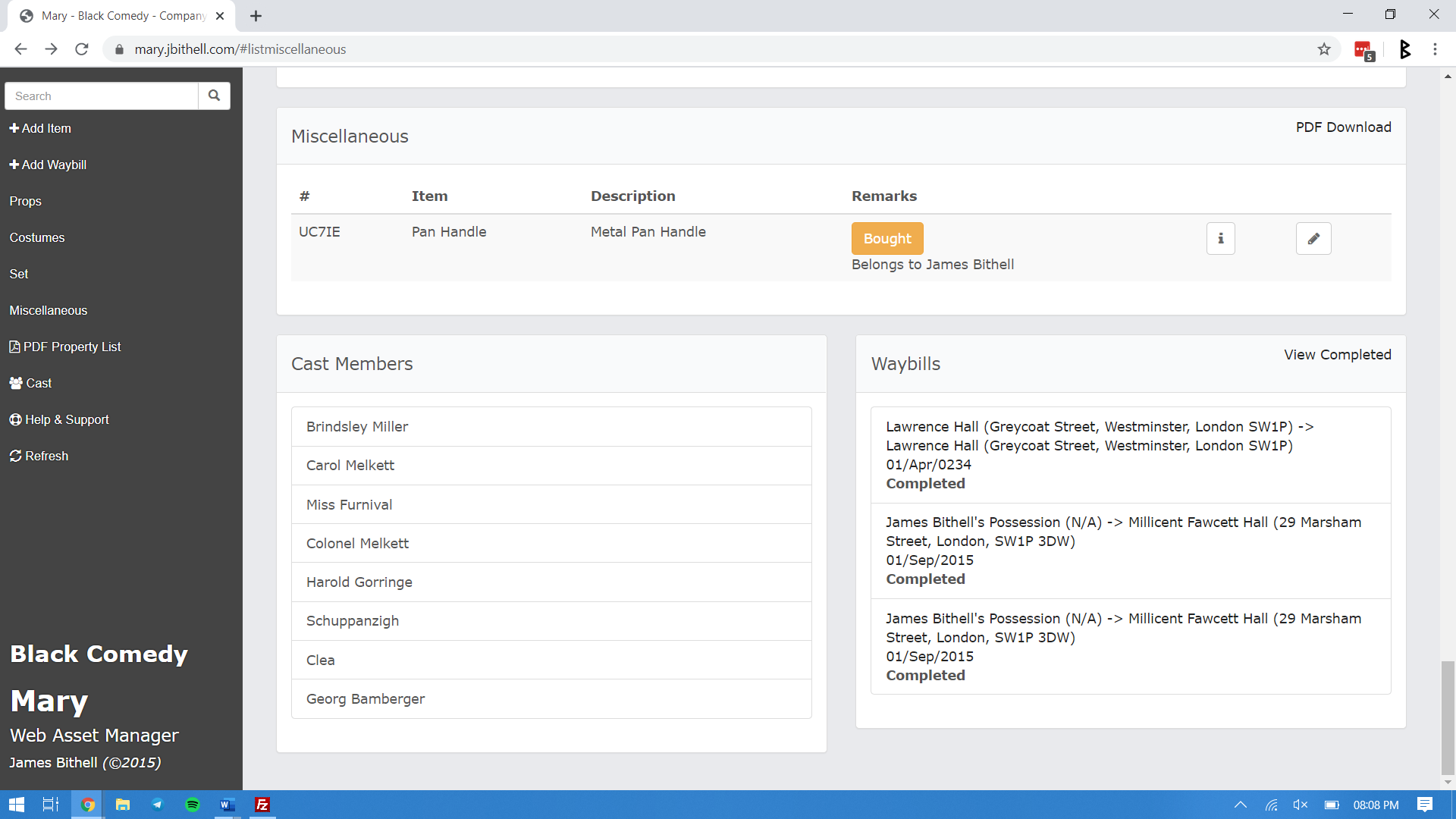The height and width of the screenshot is (819, 1456).
Task: Click the Add Waybill icon in sidebar
Action: tap(14, 164)
